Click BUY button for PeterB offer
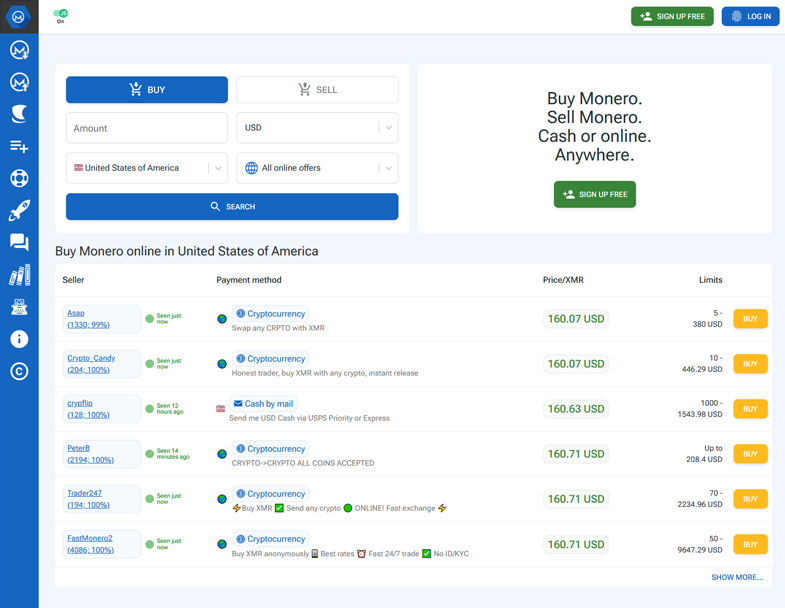 [x=750, y=454]
